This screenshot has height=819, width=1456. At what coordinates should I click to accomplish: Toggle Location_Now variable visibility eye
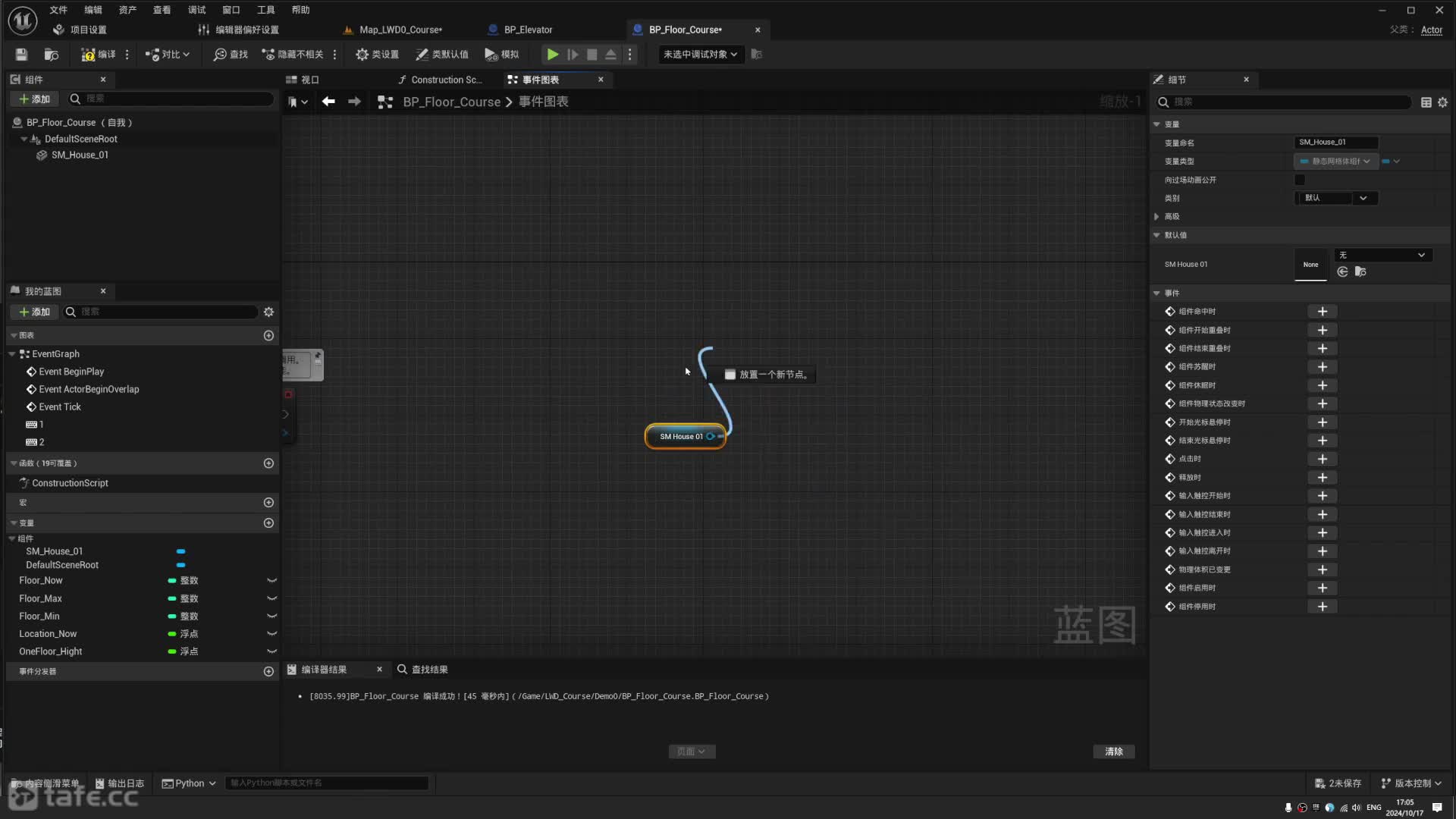(271, 634)
